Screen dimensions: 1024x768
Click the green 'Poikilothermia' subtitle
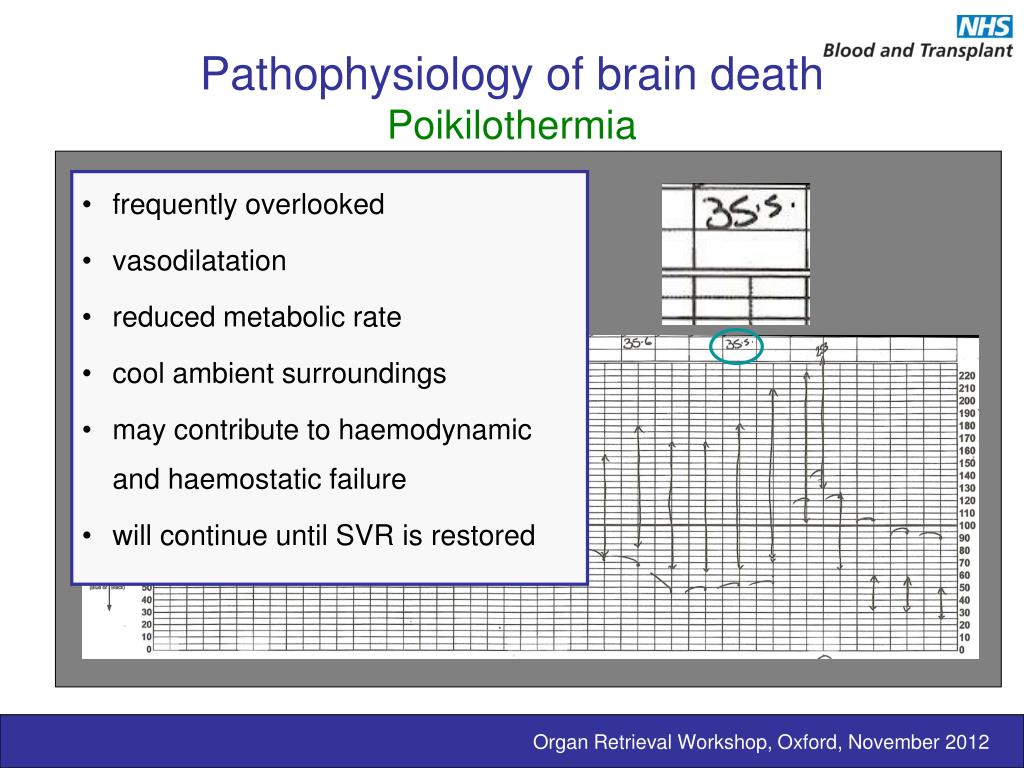click(511, 125)
